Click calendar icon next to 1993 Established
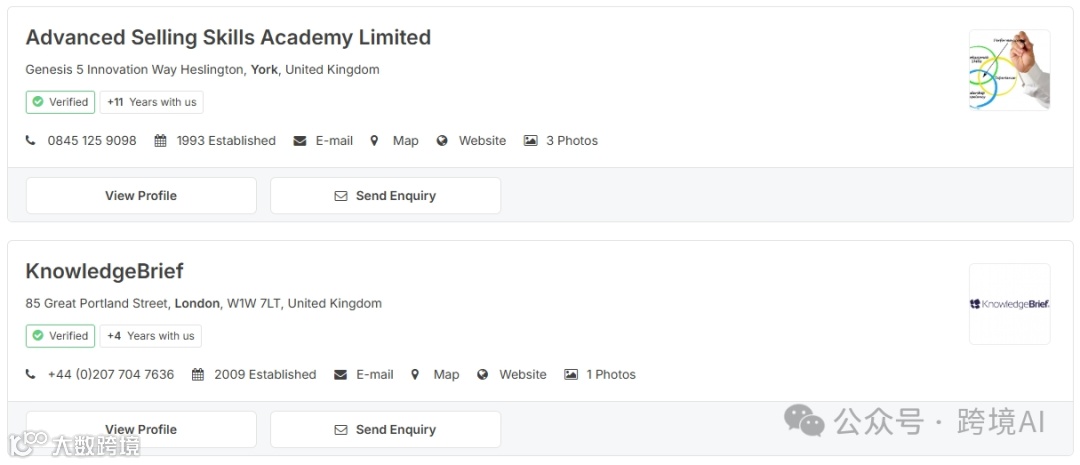1080x465 pixels. coord(160,141)
